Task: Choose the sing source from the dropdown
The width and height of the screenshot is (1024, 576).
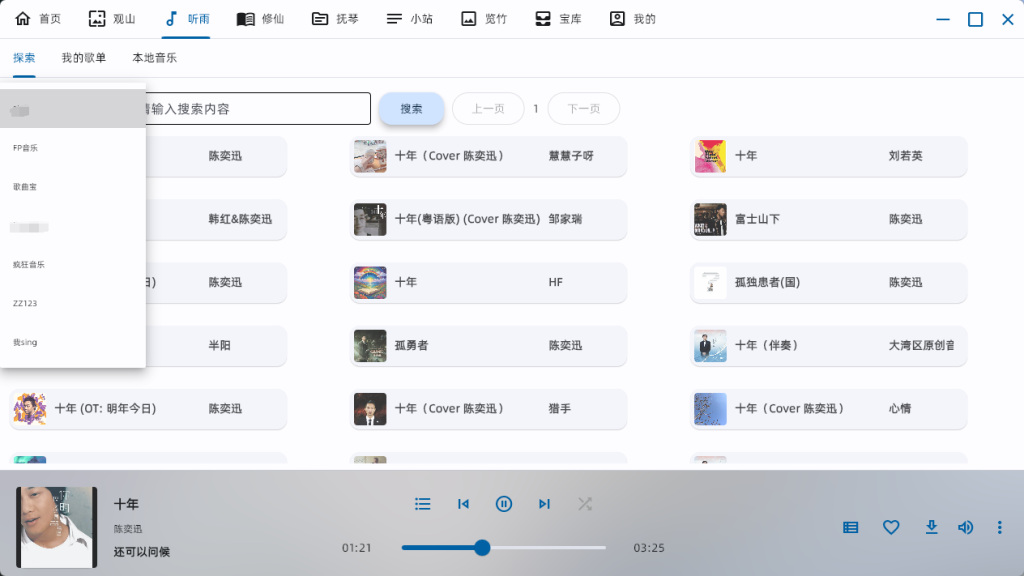Action: [x=72, y=342]
